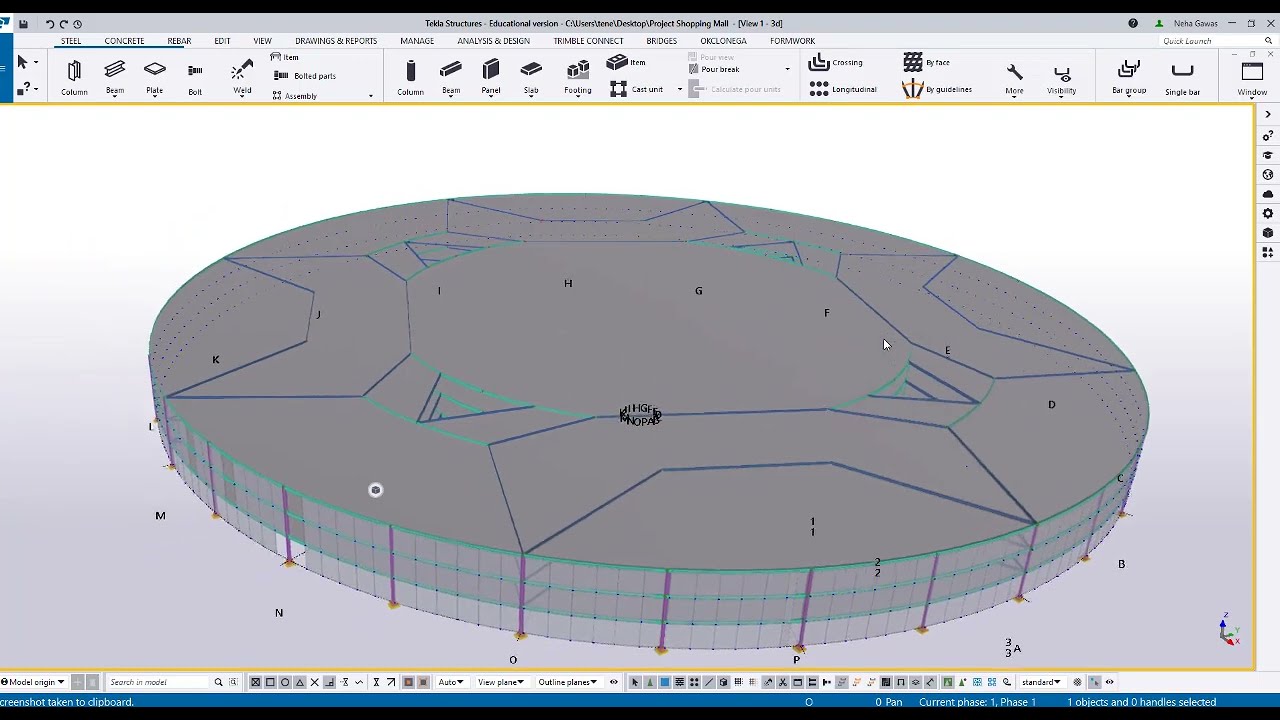This screenshot has width=1280, height=720.
Task: Expand the Pour break dropdown arrow
Action: tap(787, 69)
